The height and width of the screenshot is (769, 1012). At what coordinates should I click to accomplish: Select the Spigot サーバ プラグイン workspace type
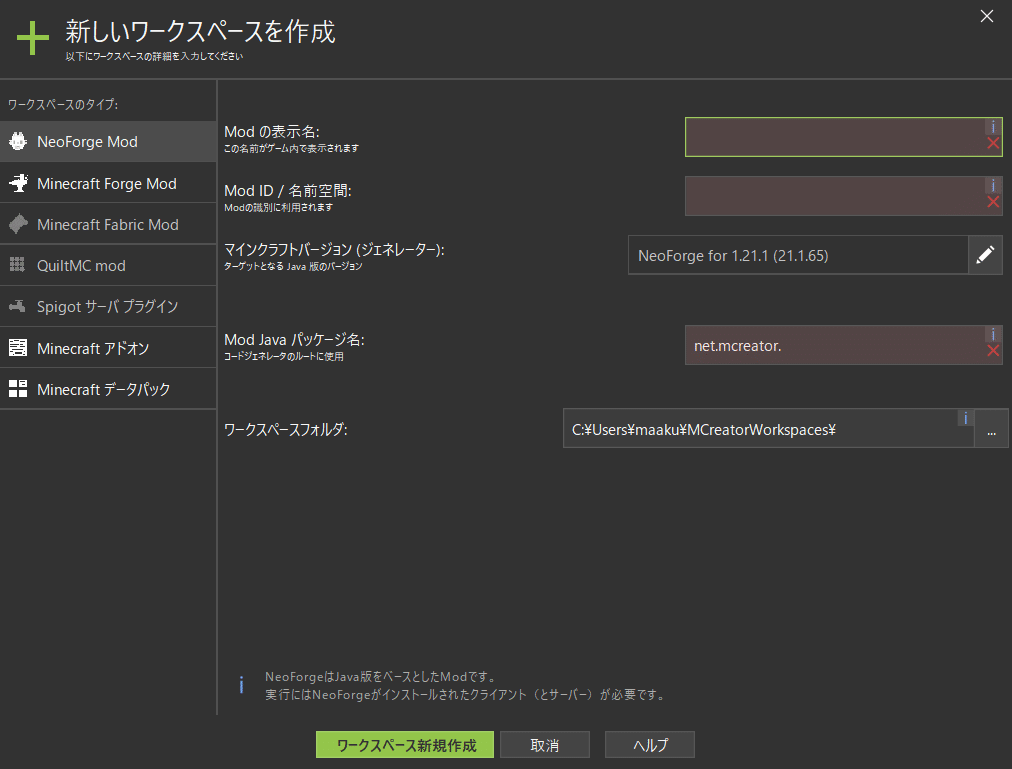(108, 307)
